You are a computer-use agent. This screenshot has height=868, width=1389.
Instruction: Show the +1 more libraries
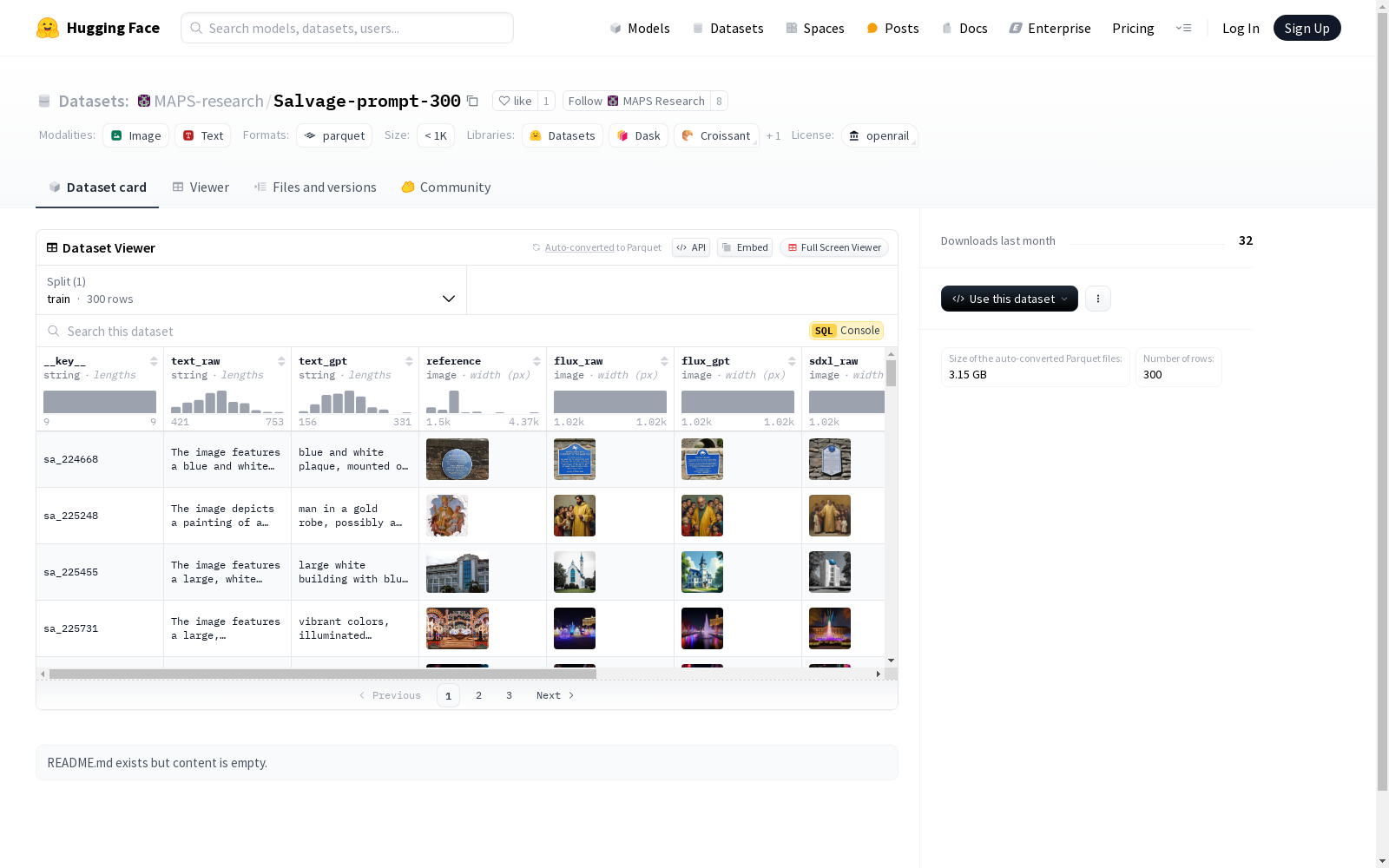point(773,135)
